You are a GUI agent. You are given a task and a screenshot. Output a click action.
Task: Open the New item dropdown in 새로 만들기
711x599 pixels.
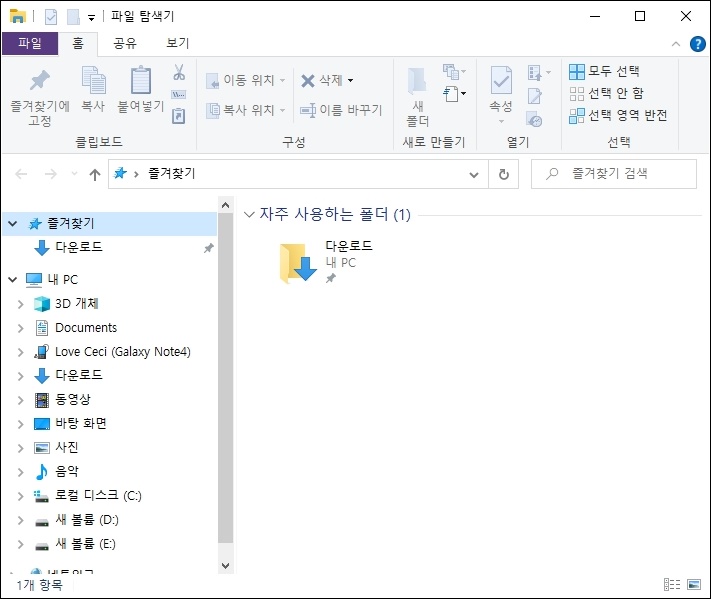[454, 71]
